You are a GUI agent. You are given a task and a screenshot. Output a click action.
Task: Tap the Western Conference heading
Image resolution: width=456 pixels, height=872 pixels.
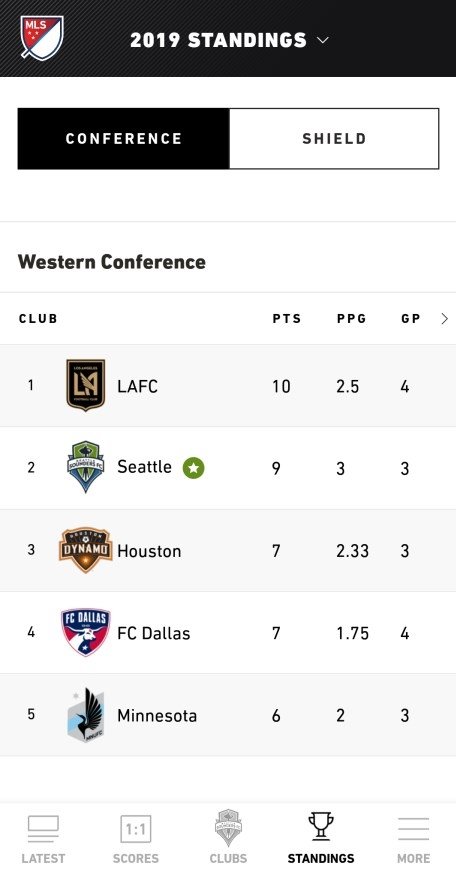tap(112, 261)
